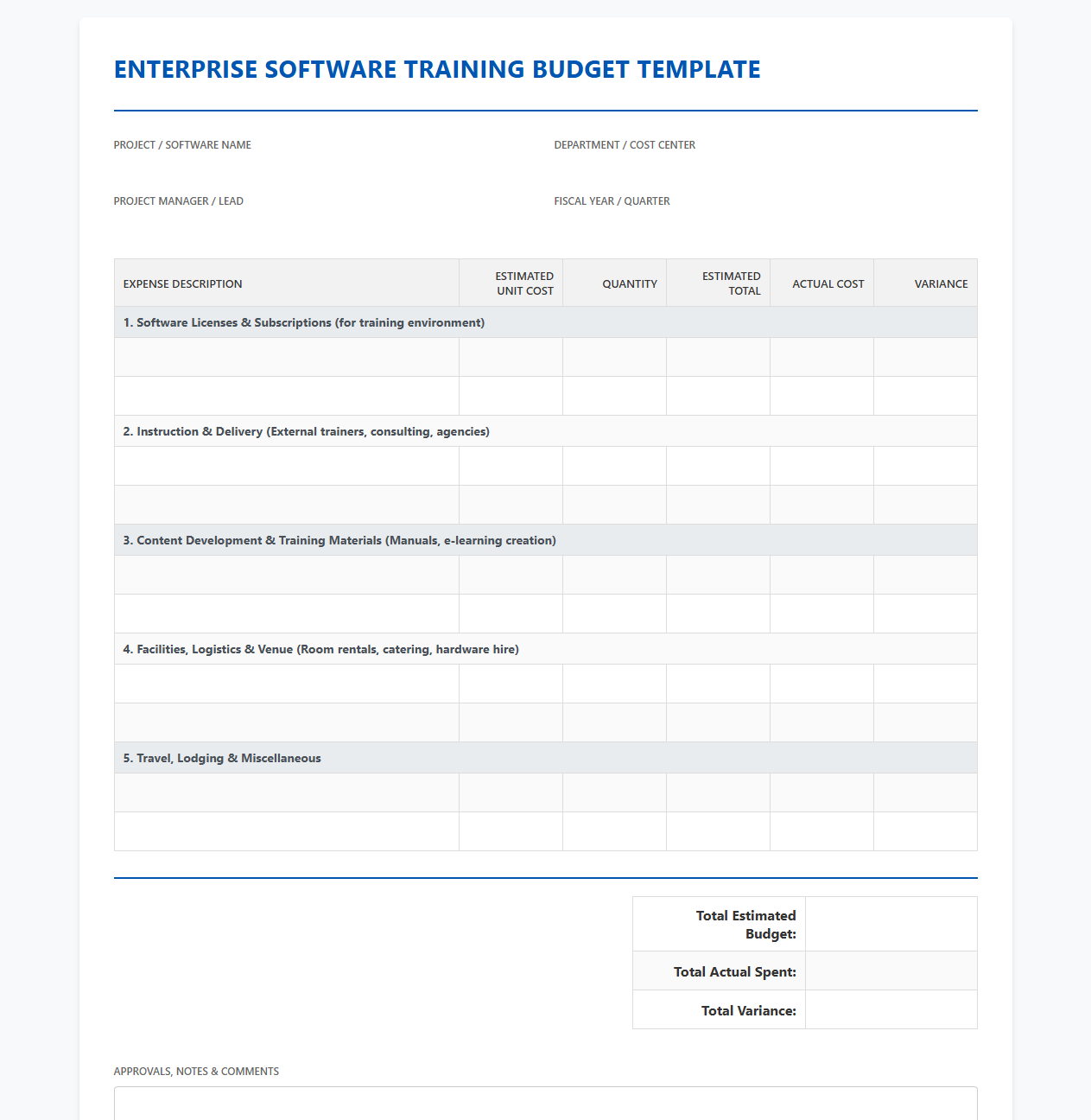
Task: Click first description cell under Facilities, Logistics & Venue
Action: (287, 684)
